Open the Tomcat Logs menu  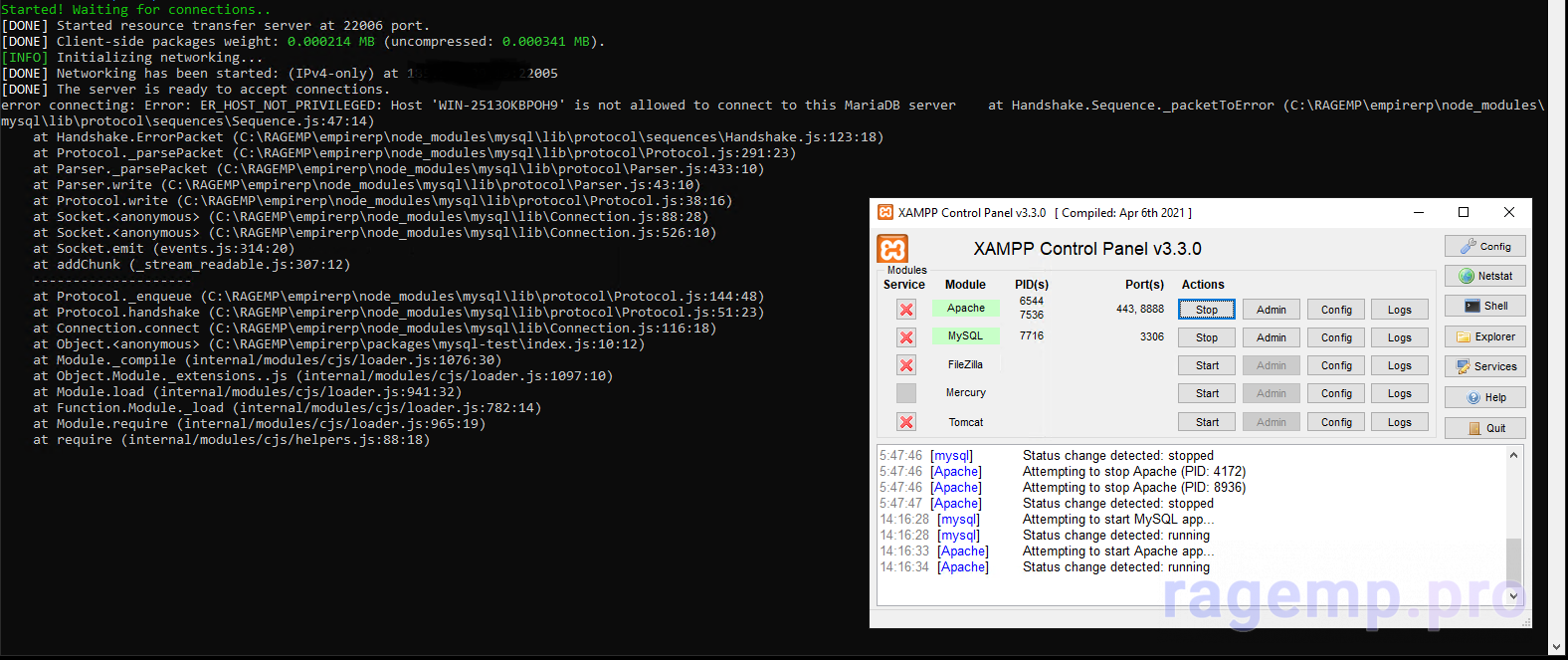click(x=1400, y=422)
